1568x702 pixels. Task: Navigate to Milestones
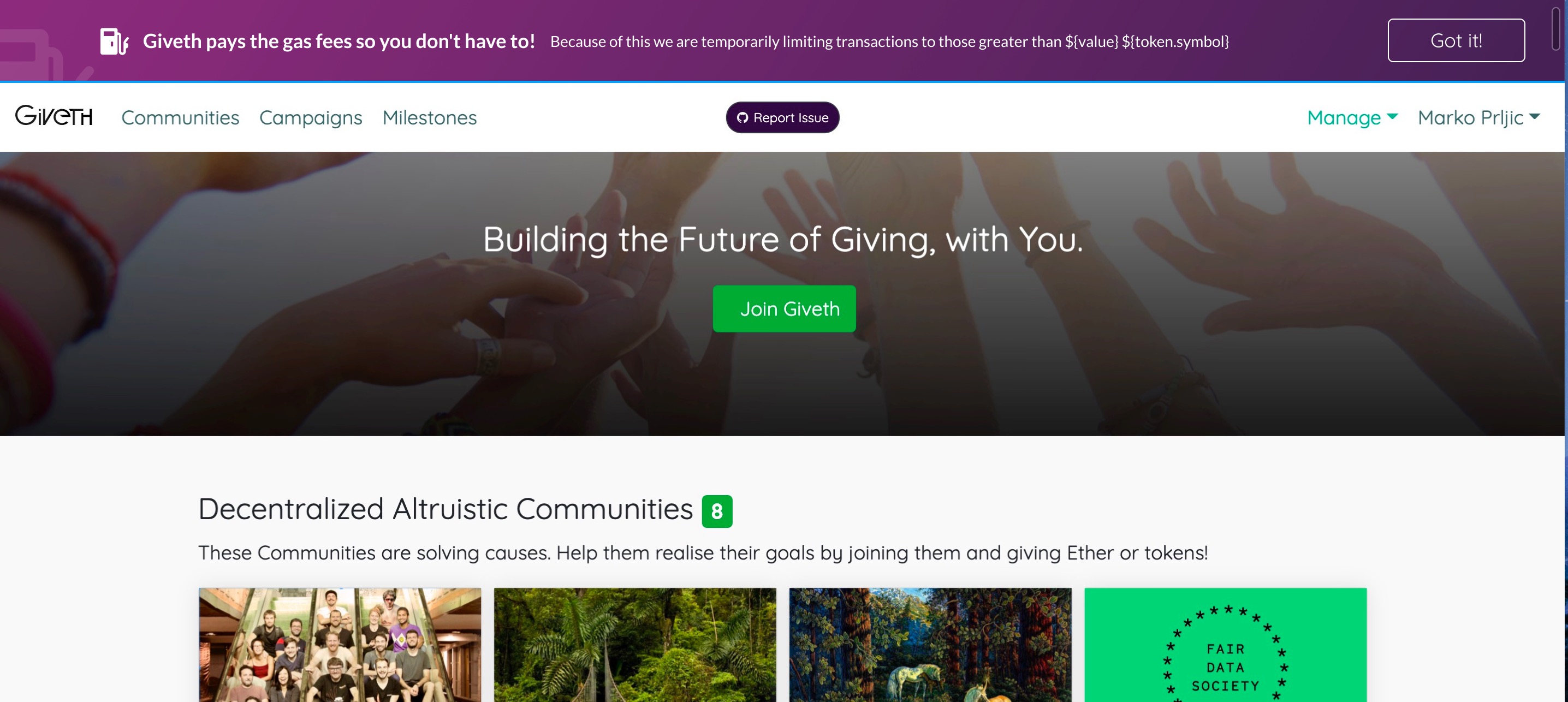click(x=430, y=117)
